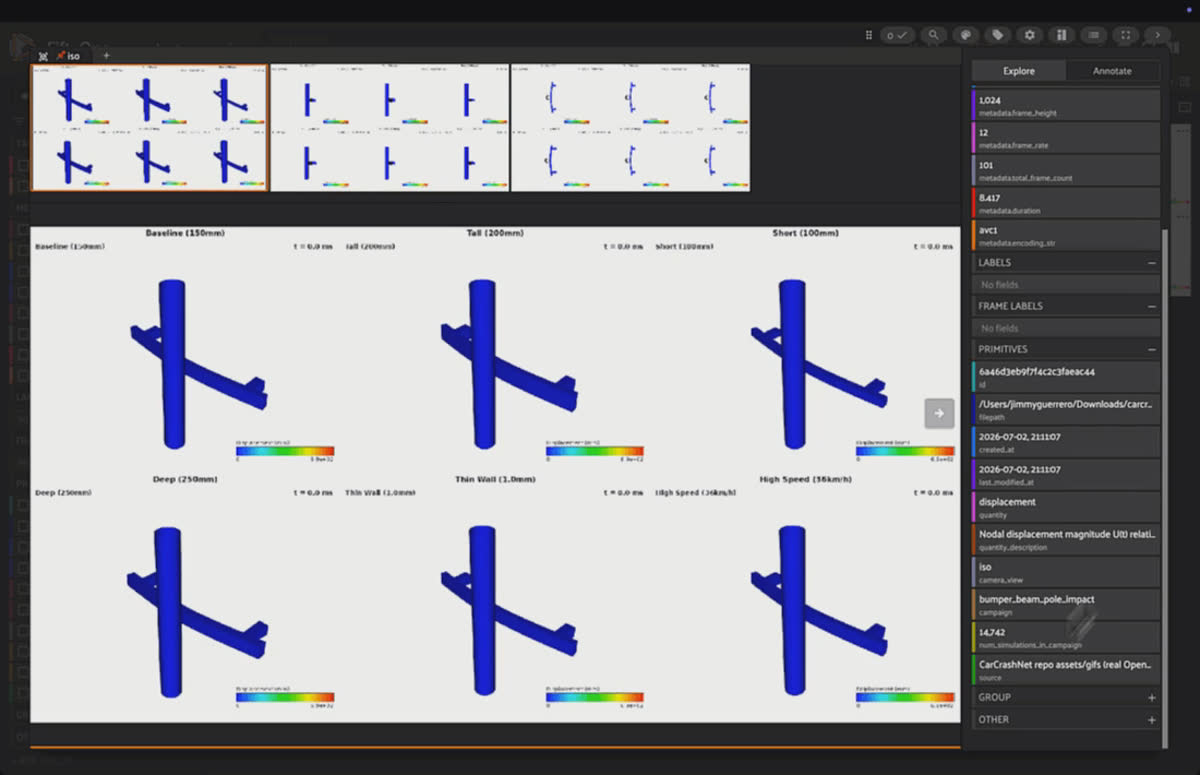
Task: Click the last_modified_at timestamp field
Action: [1066, 475]
